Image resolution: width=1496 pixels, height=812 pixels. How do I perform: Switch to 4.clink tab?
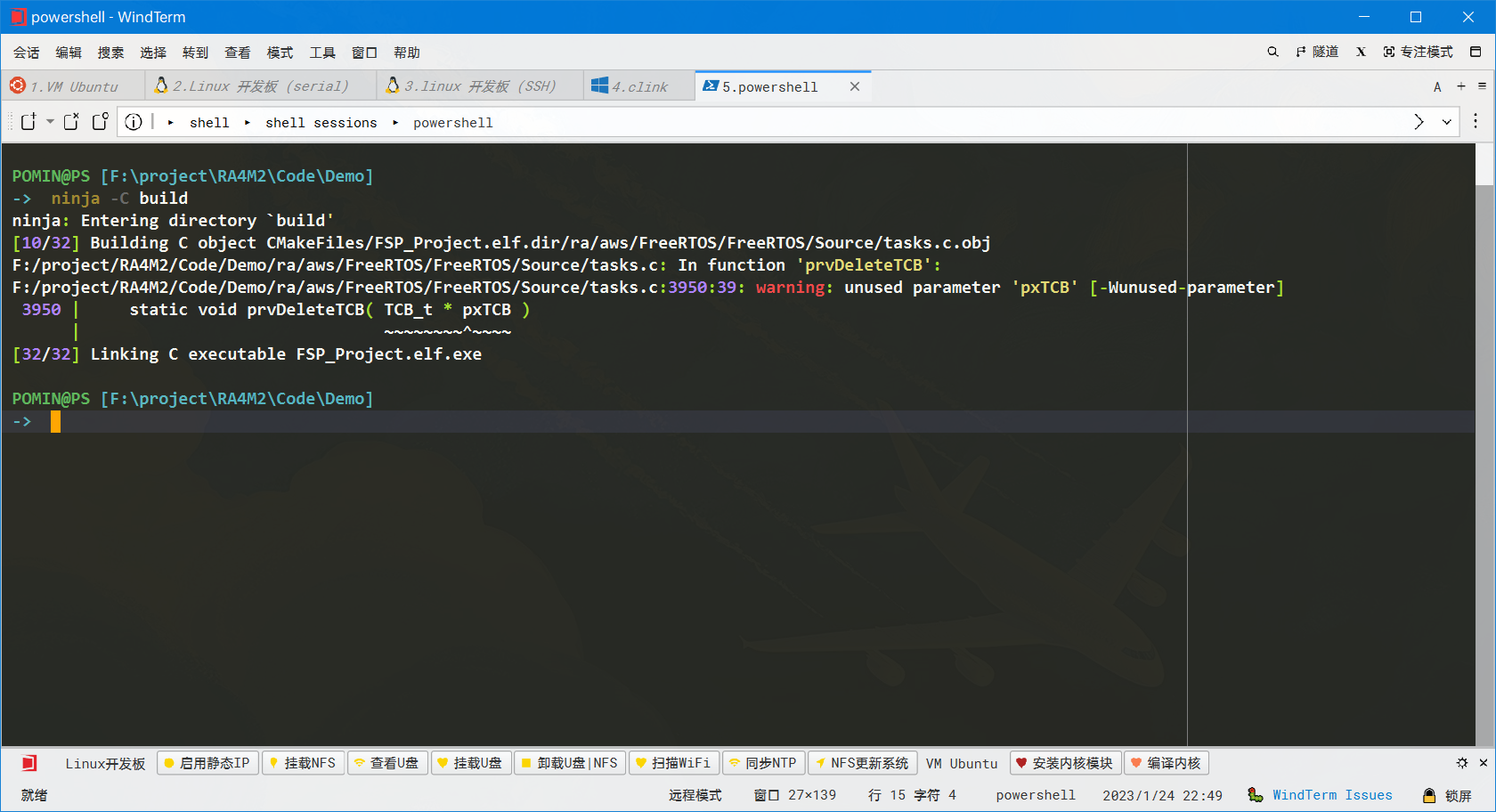(x=639, y=86)
